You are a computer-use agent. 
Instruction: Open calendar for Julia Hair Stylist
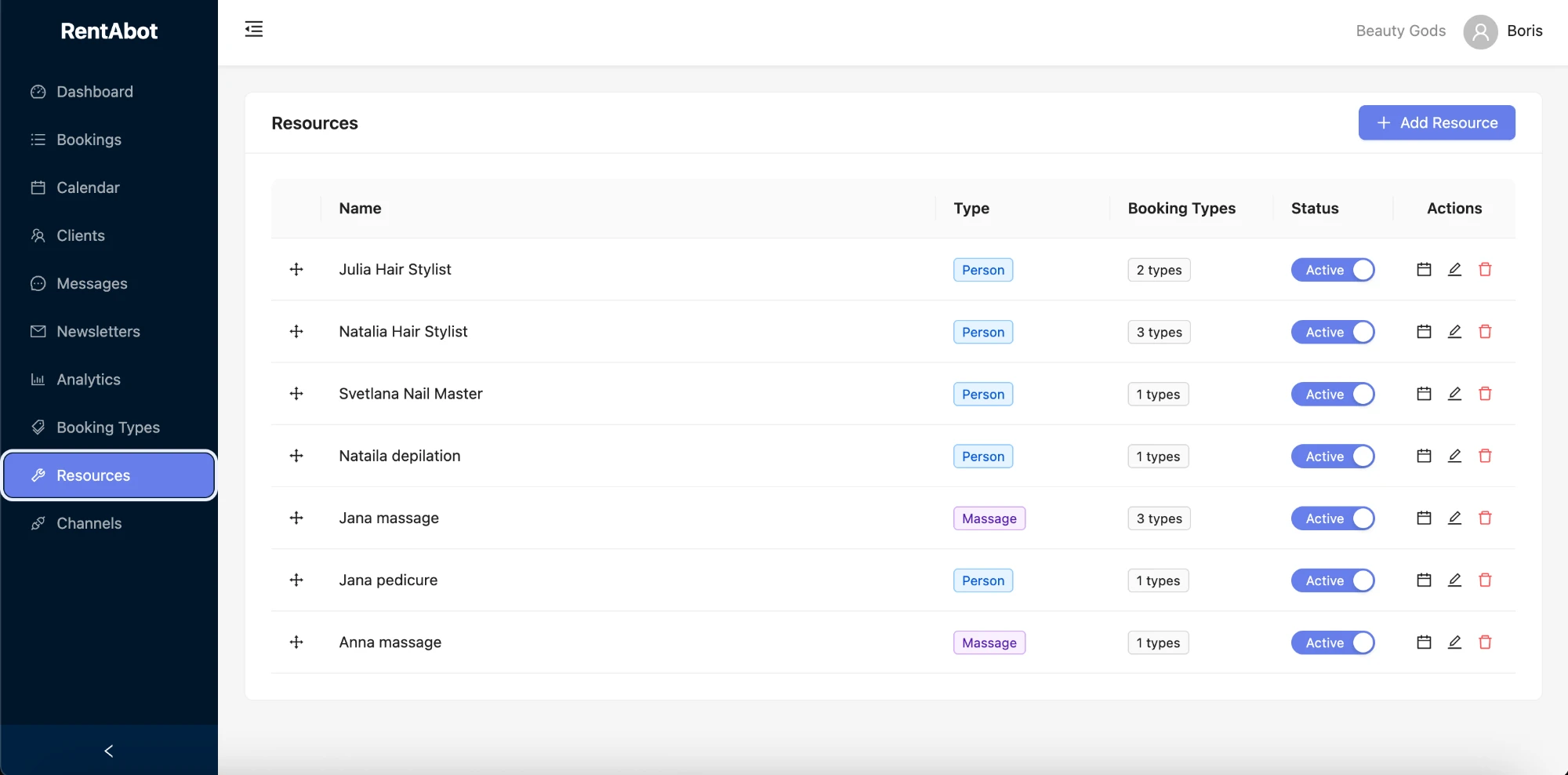point(1424,269)
